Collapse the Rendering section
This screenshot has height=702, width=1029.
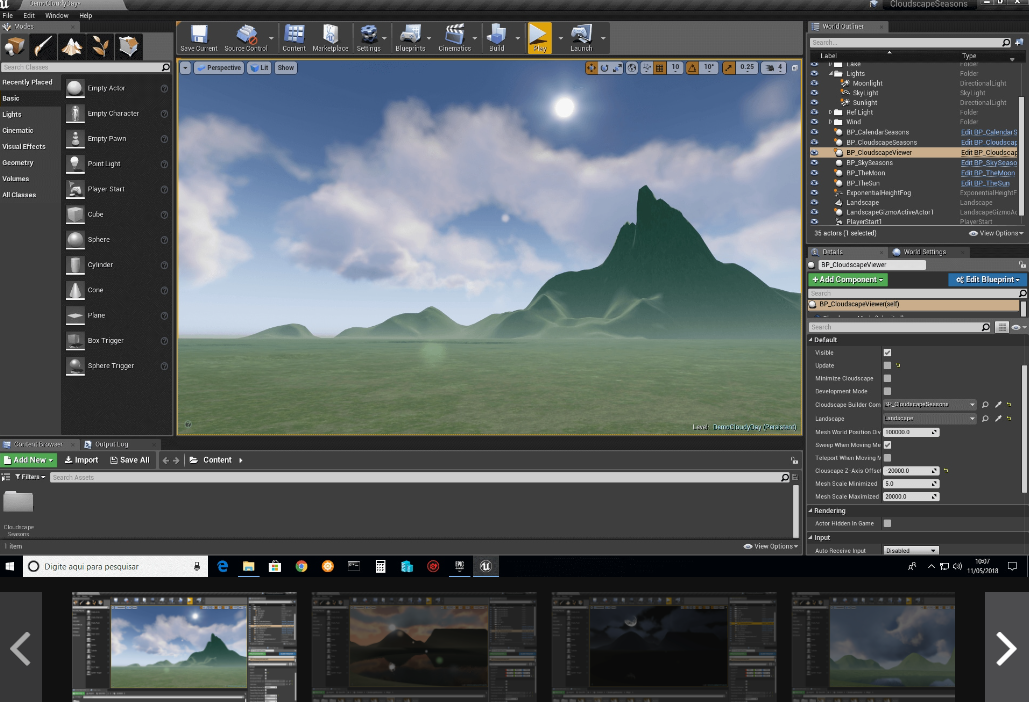(810, 510)
